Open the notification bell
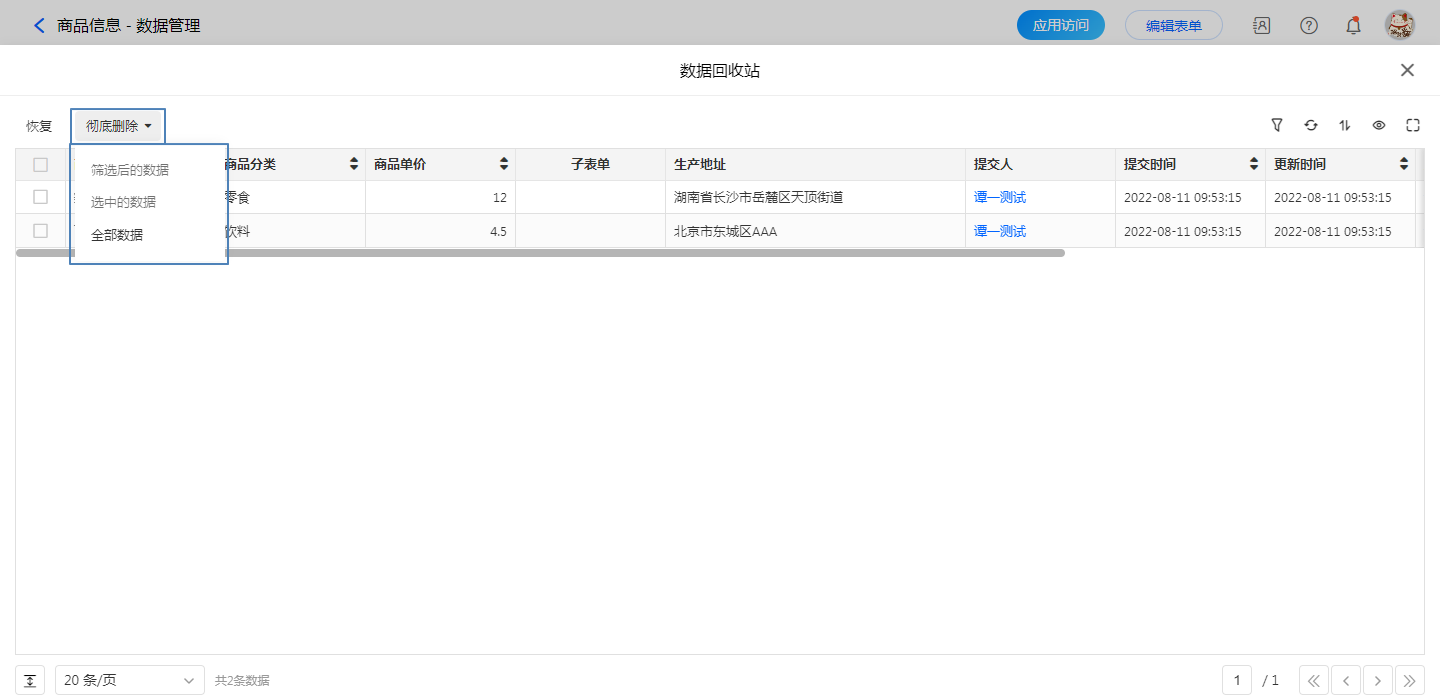Viewport: 1440px width, 700px height. pyautogui.click(x=1353, y=26)
